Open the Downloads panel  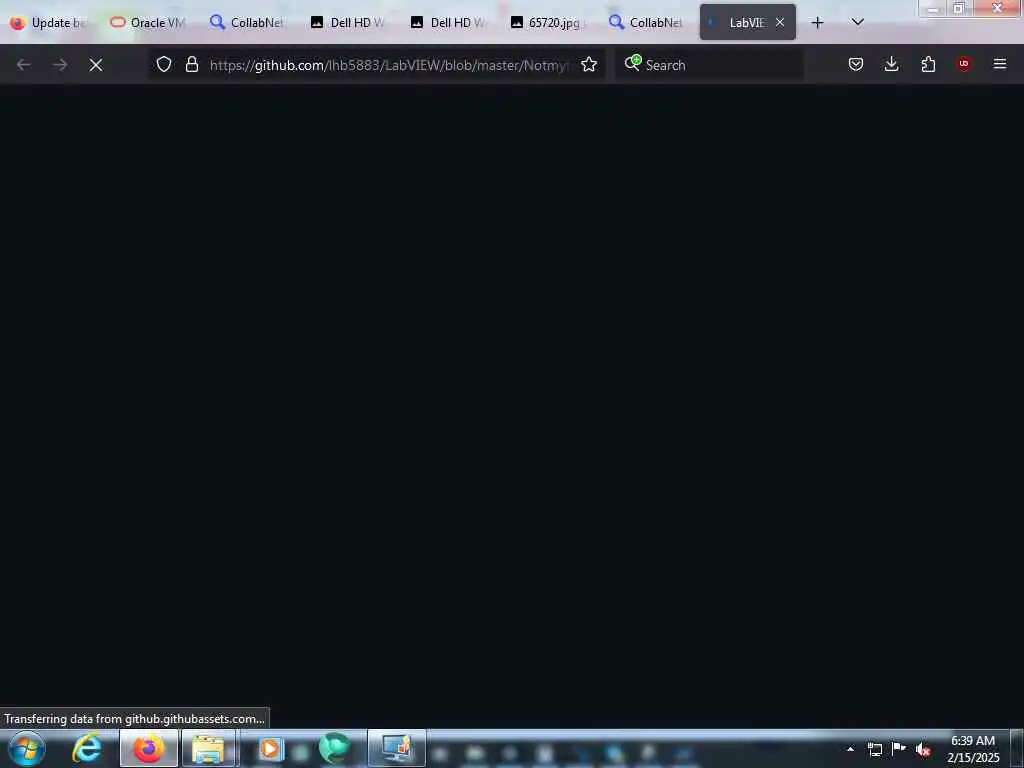tap(891, 64)
